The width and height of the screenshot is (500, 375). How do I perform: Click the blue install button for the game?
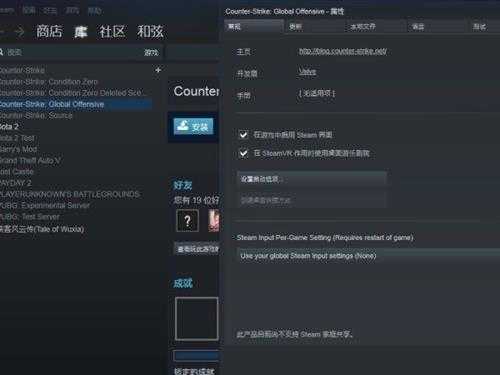tap(193, 126)
